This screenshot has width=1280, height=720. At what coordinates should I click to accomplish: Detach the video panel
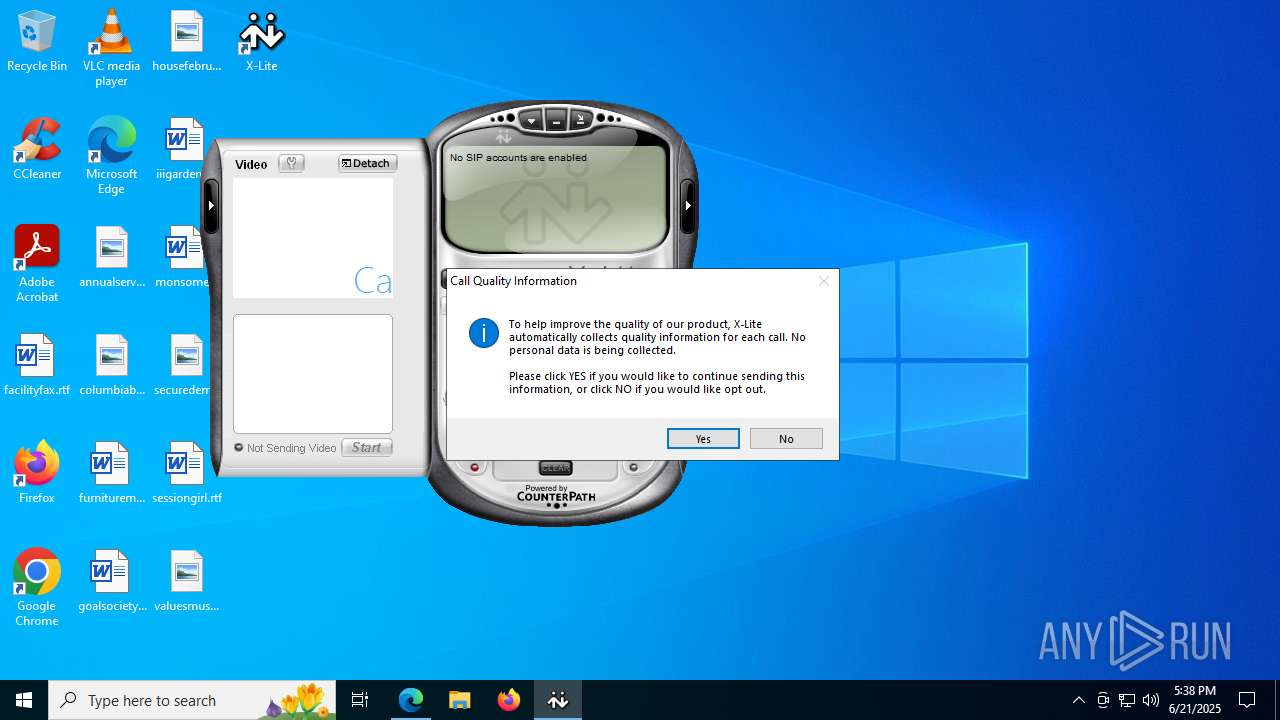(367, 163)
